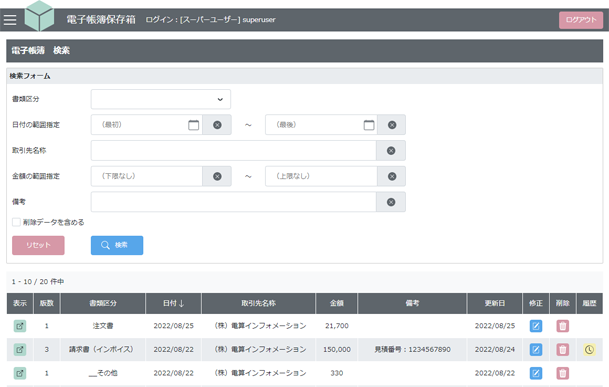Viewport: 609px width, 387px height.
Task: Show history for 請求書（インボイス） row
Action: pyautogui.click(x=589, y=350)
